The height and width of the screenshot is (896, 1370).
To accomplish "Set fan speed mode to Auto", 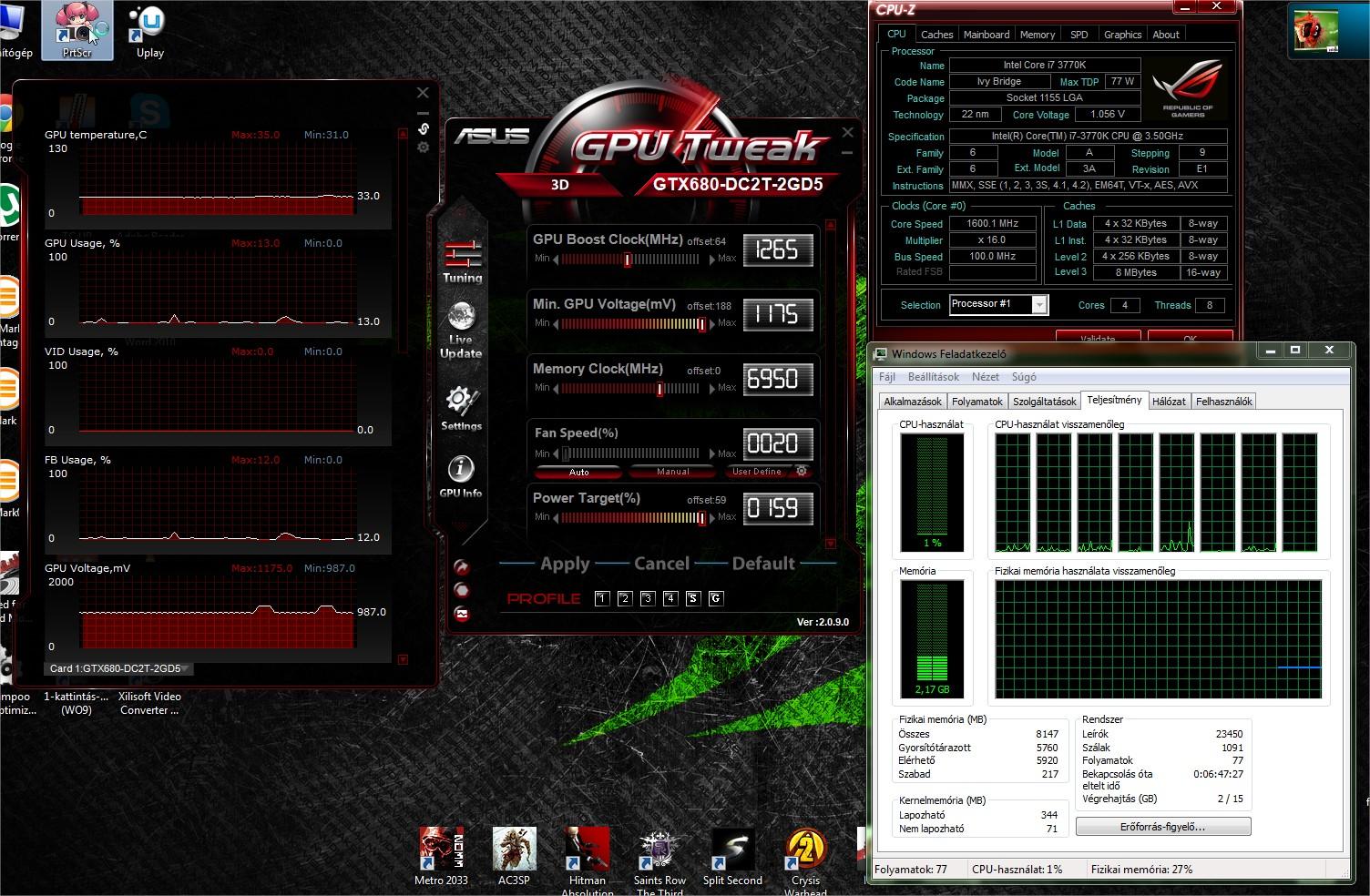I will 578,472.
